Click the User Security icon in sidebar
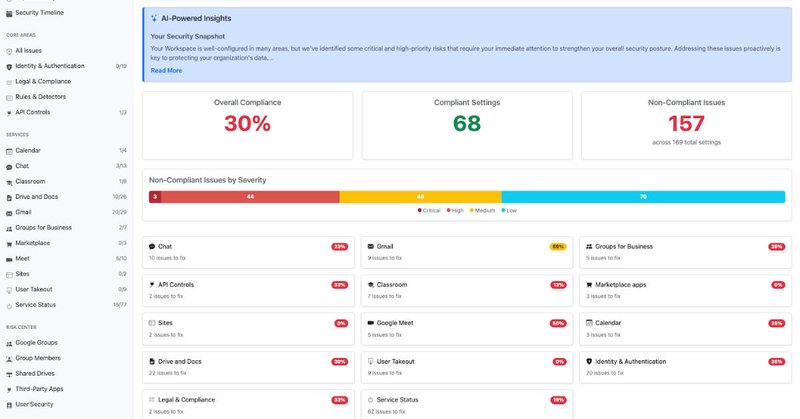Image resolution: width=800 pixels, height=419 pixels. (9, 405)
